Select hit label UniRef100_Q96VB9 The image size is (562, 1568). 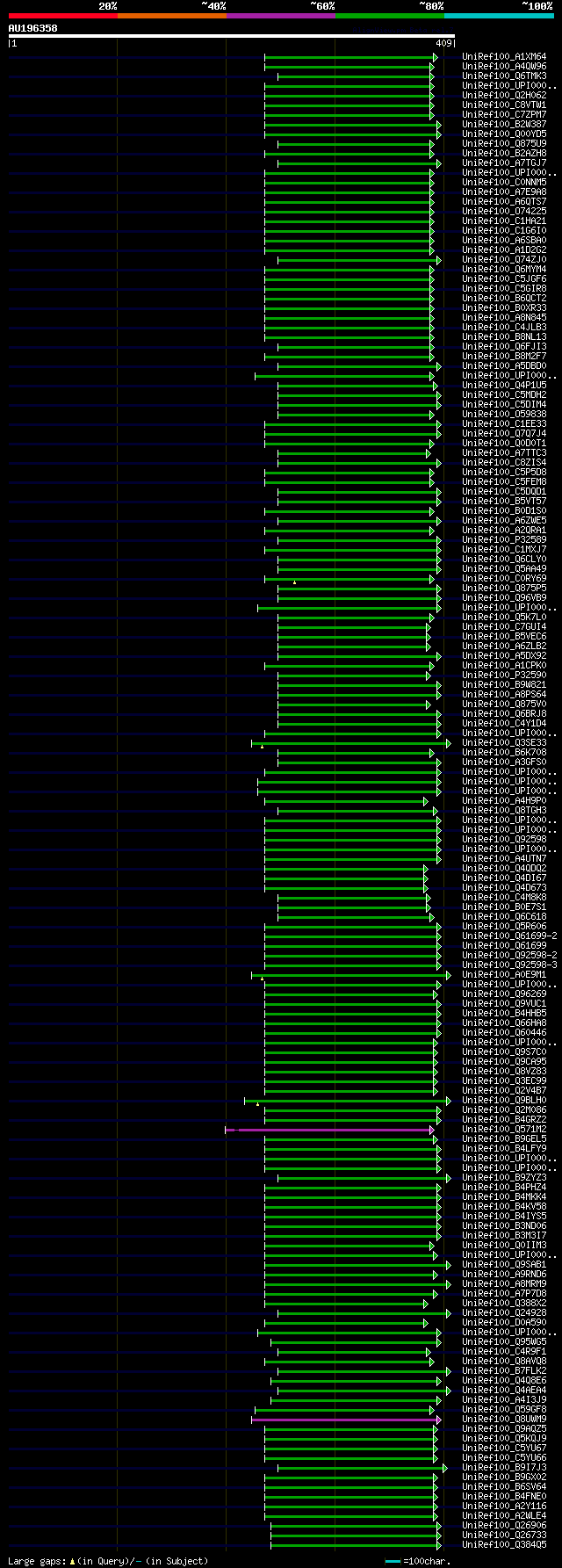click(x=504, y=598)
